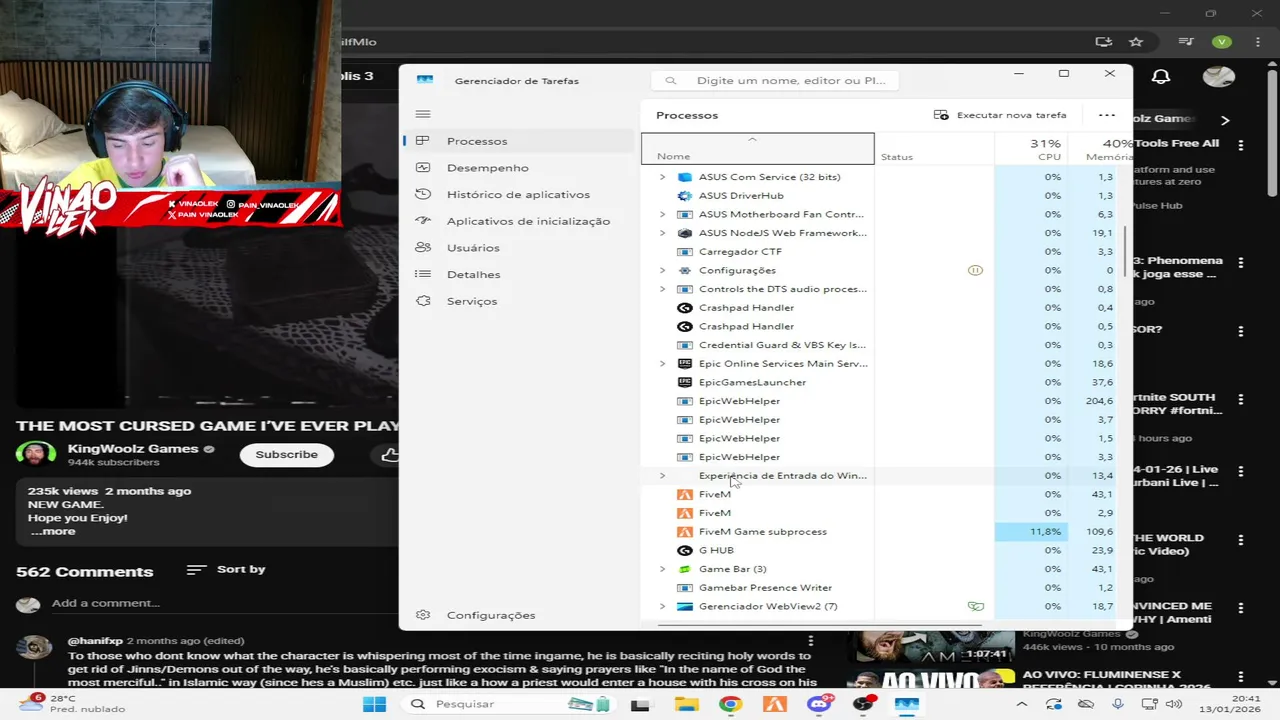Open File Explorer from taskbar
The width and height of the screenshot is (1280, 720).
(685, 704)
